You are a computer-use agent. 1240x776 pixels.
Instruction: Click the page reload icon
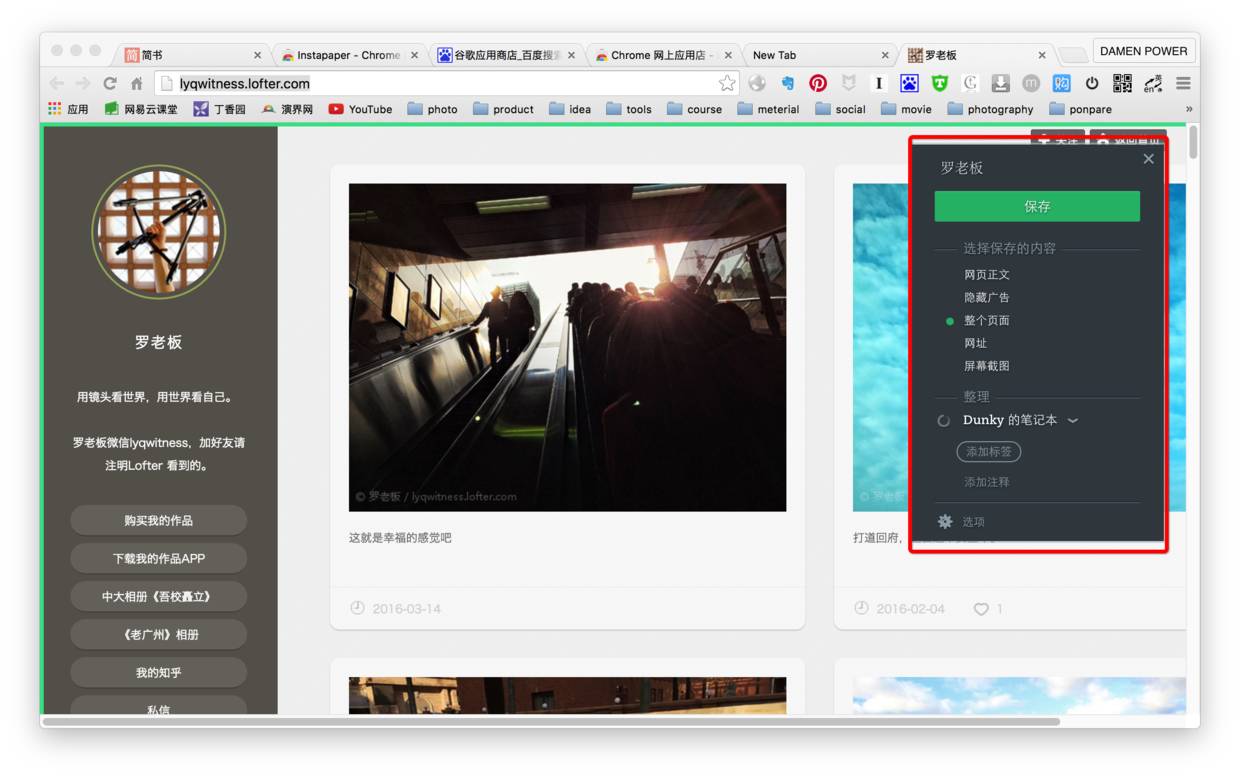point(110,83)
